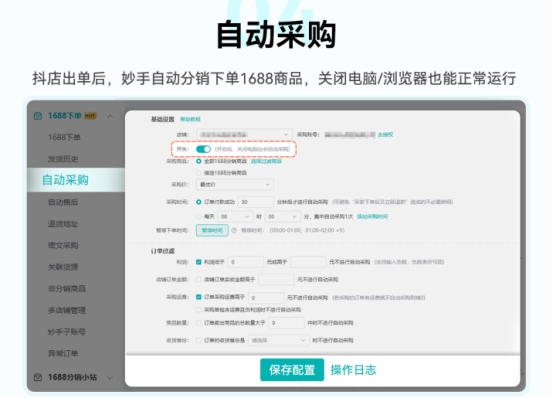Click the 利润低于 value input field
The height and width of the screenshot is (399, 554).
point(246,262)
